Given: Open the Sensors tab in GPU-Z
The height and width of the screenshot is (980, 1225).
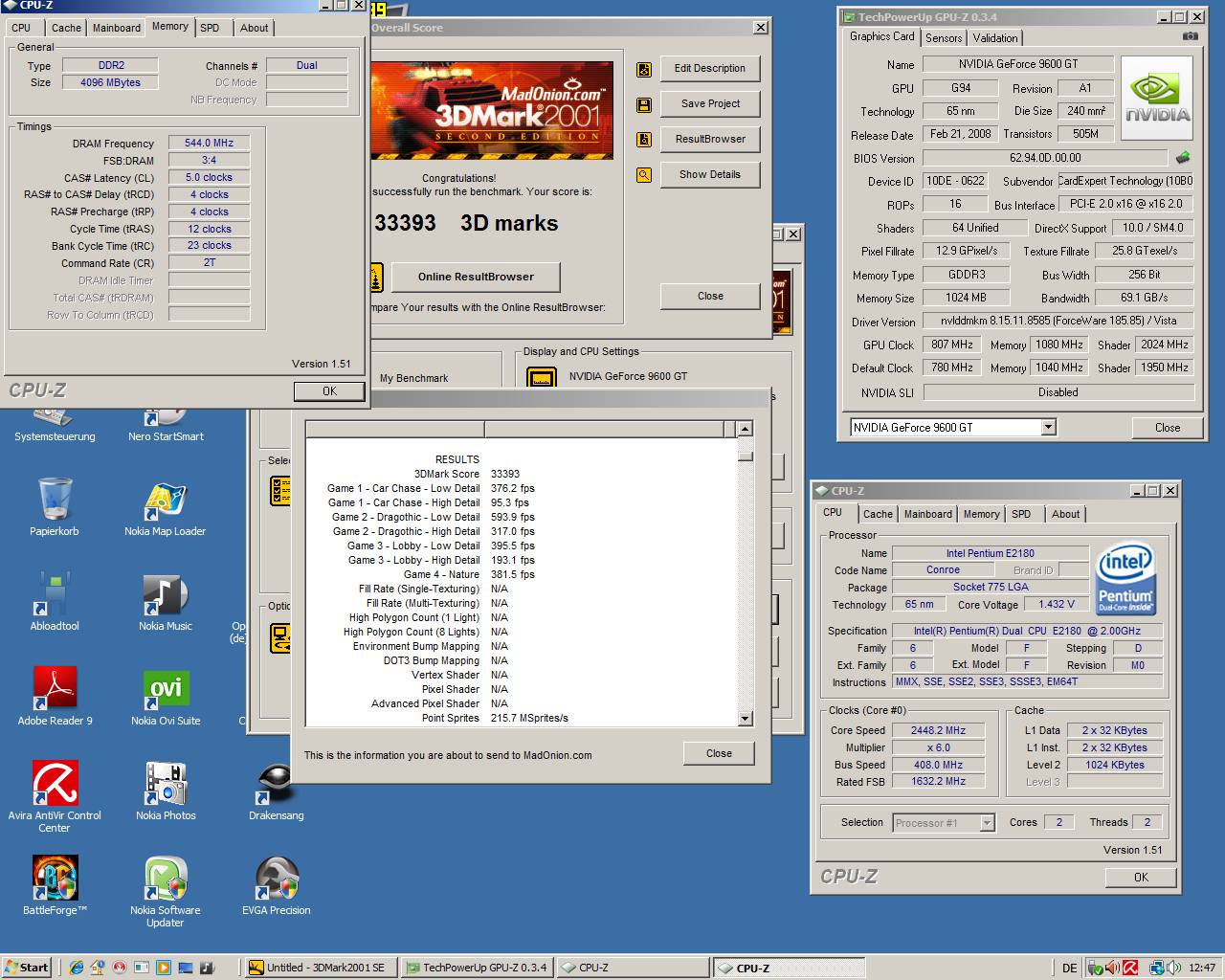Looking at the screenshot, I should 944,38.
